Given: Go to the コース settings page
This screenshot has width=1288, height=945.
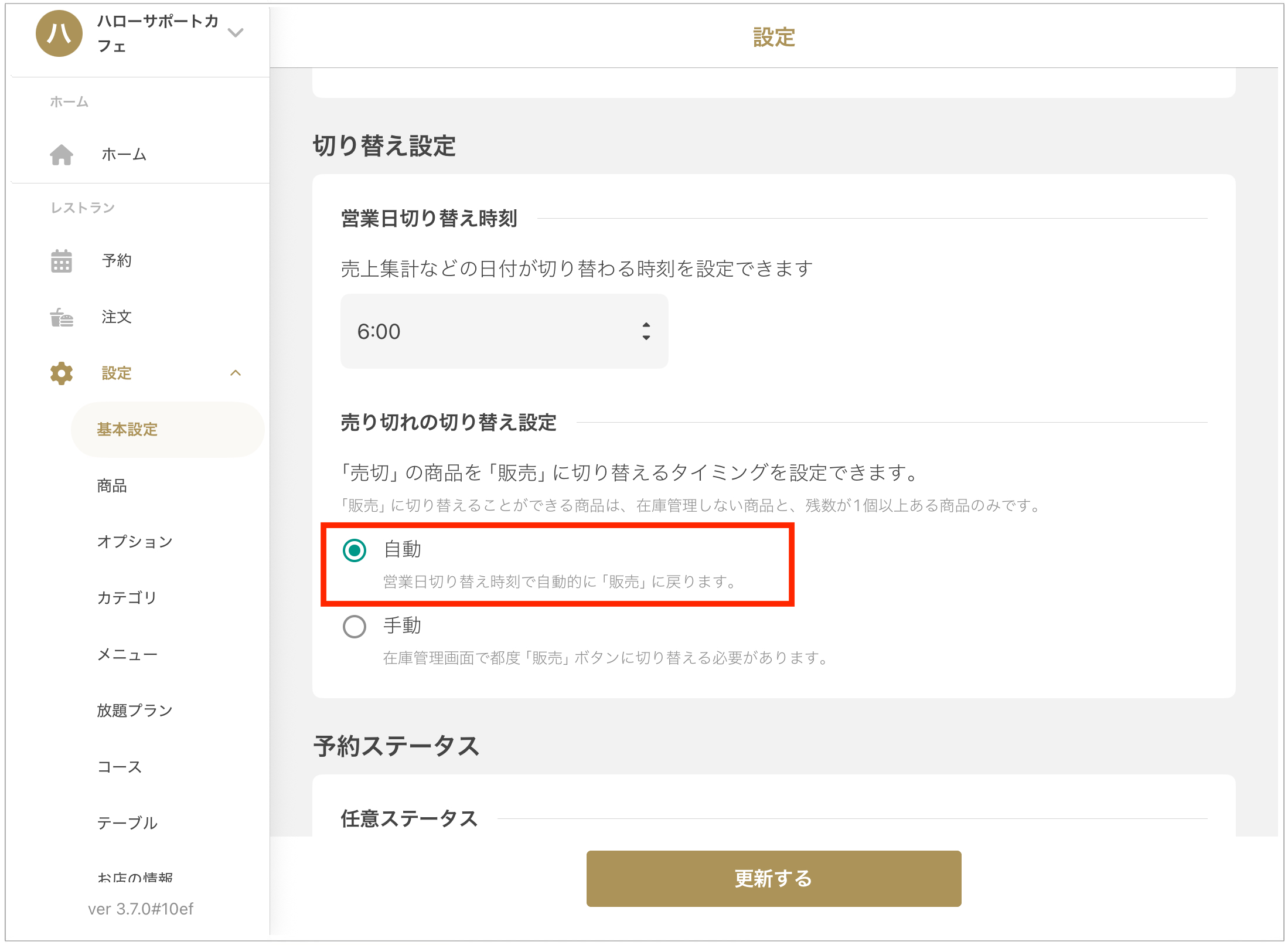Looking at the screenshot, I should [120, 767].
